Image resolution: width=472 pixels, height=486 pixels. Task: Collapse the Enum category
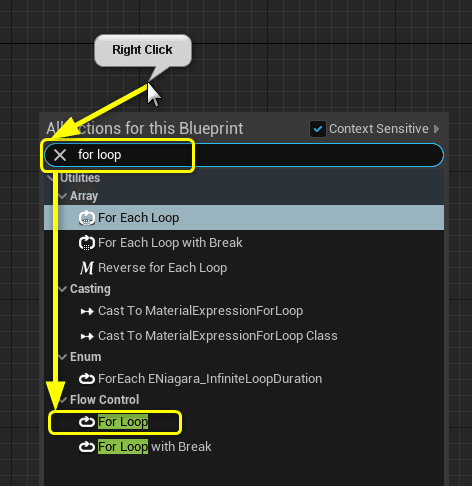coord(62,357)
